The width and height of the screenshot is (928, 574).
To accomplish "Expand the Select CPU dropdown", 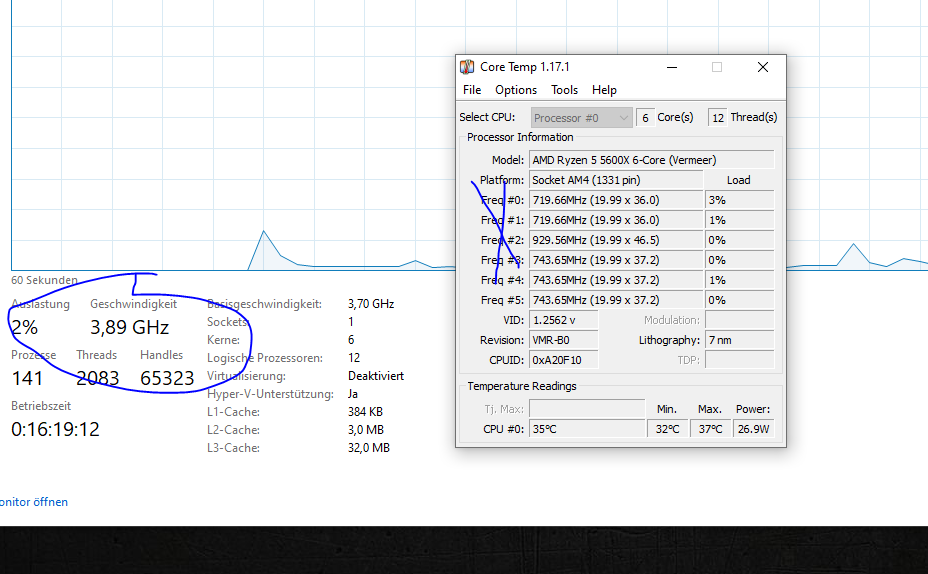I will coord(581,118).
